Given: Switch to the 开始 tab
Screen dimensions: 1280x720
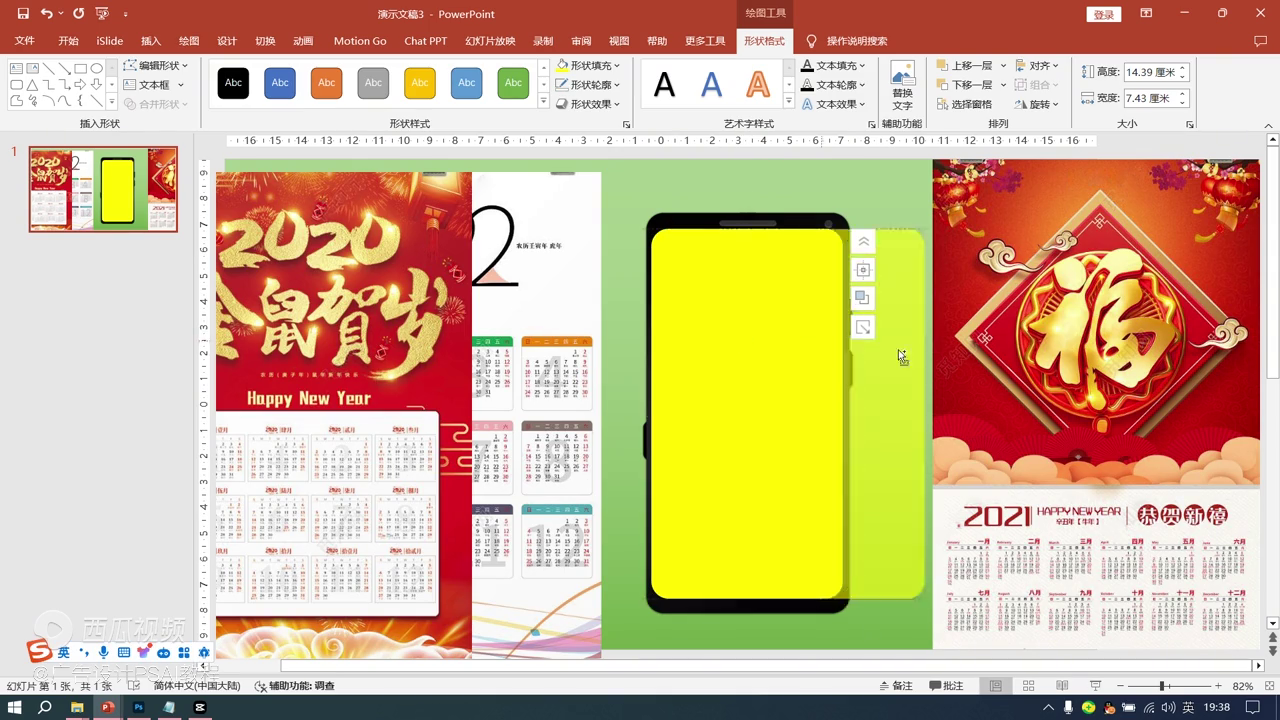Looking at the screenshot, I should click(x=68, y=41).
